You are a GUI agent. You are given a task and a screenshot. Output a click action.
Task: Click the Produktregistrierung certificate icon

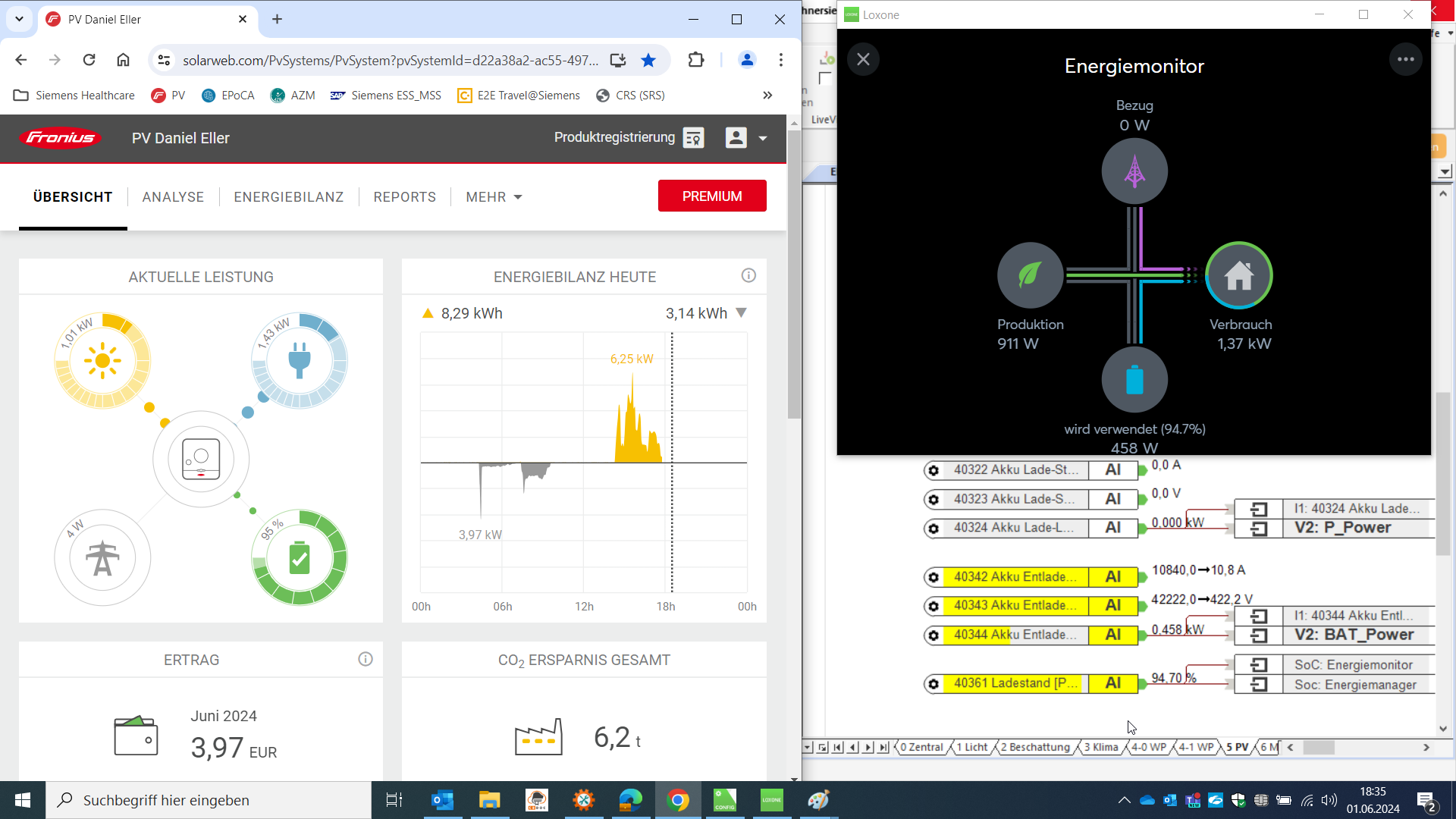[x=693, y=137]
